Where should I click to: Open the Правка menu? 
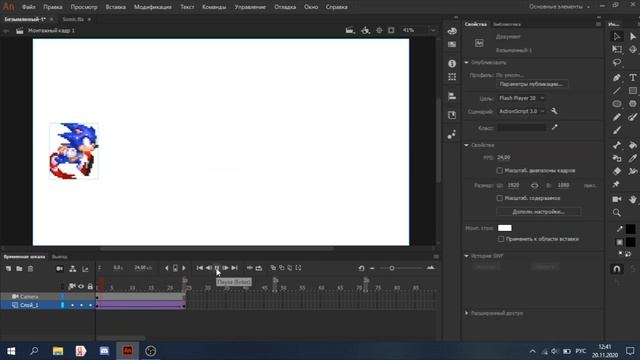click(53, 7)
